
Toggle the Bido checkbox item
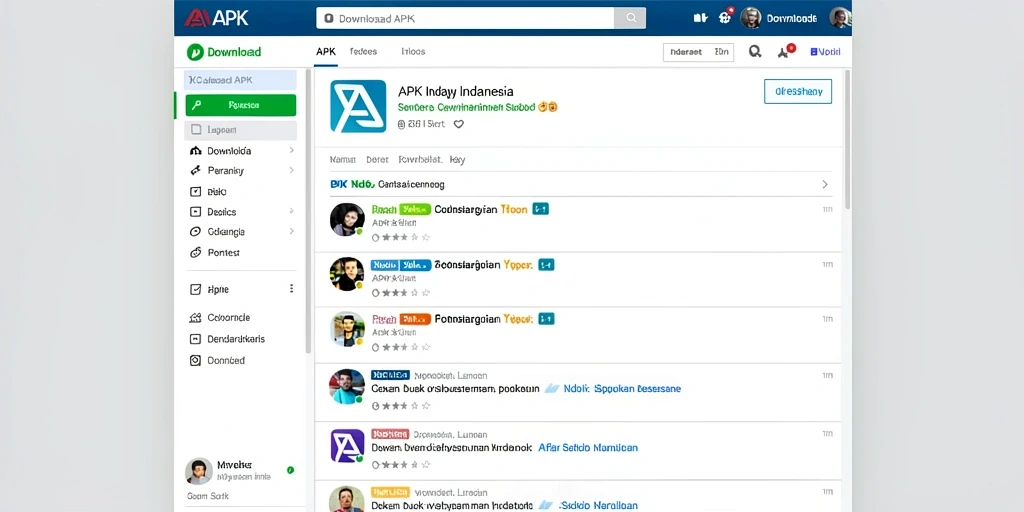click(195, 192)
